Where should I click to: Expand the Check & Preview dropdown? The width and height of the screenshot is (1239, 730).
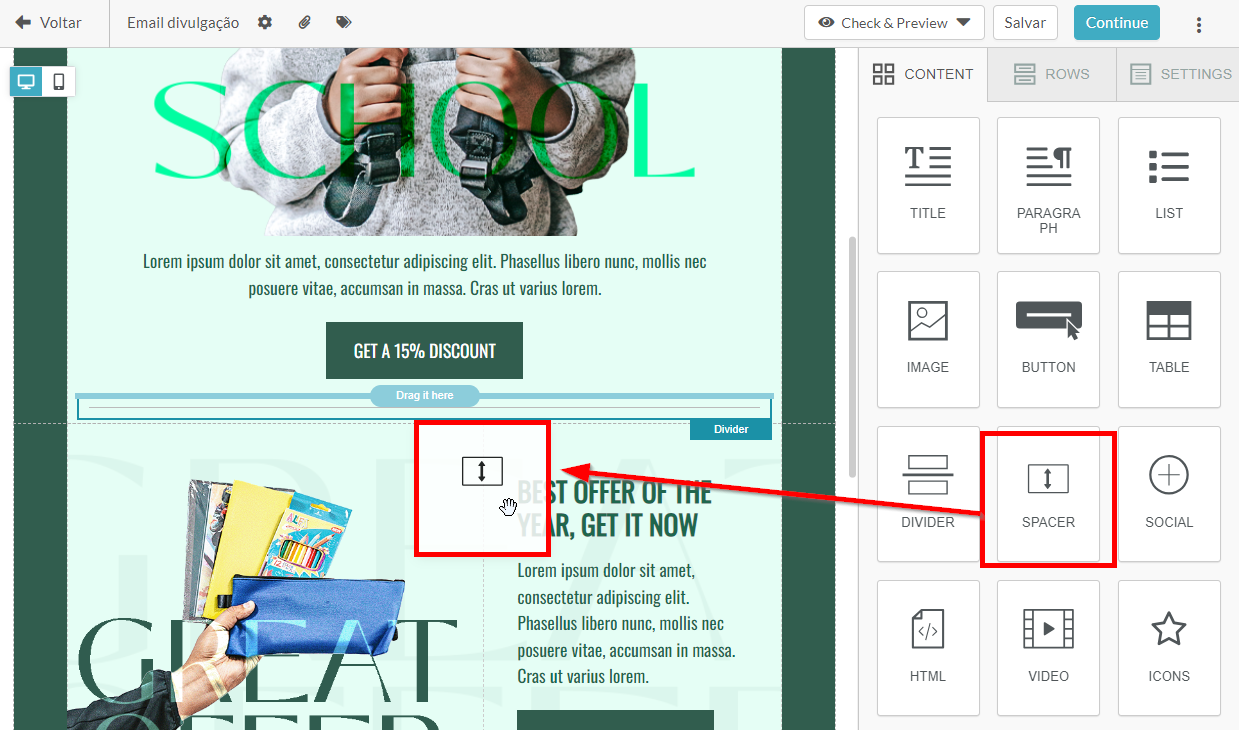pyautogui.click(x=894, y=23)
